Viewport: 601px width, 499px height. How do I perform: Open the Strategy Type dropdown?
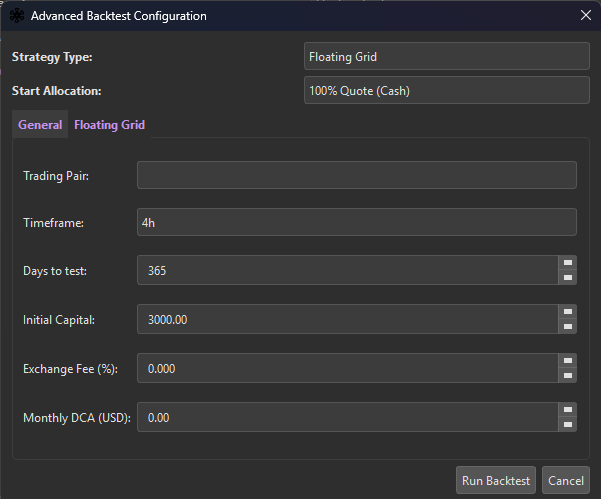pos(447,56)
